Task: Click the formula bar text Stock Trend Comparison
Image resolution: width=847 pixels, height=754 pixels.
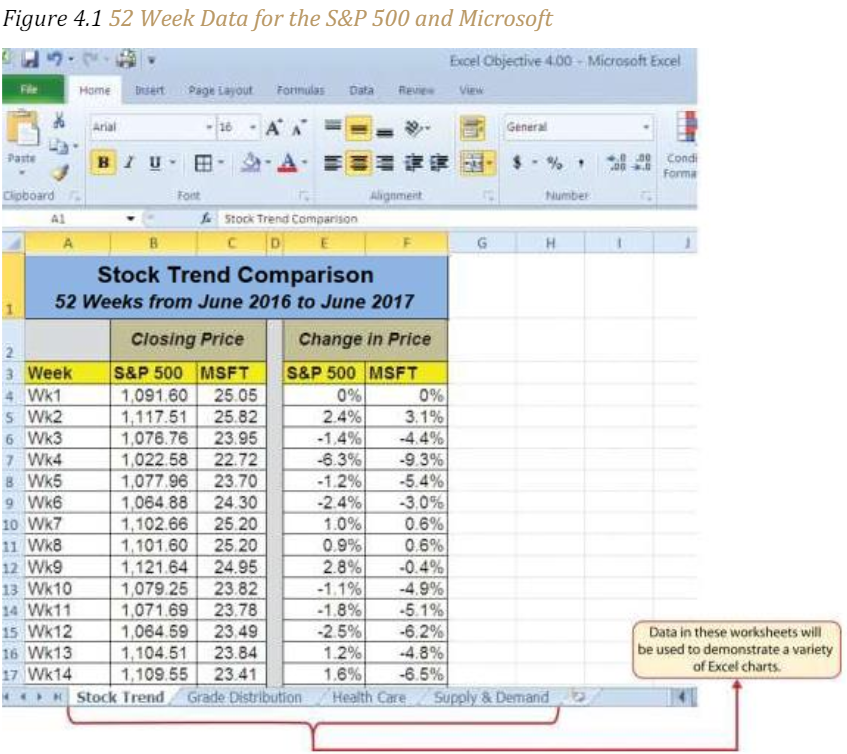Action: click(x=291, y=219)
